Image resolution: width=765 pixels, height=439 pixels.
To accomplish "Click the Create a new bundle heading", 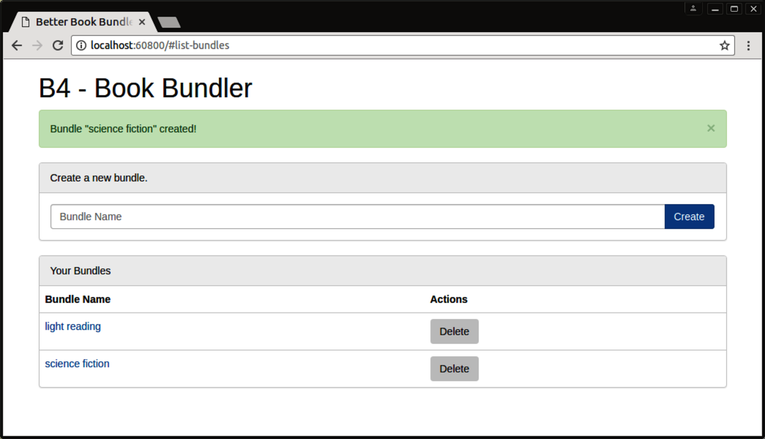I will [x=99, y=178].
